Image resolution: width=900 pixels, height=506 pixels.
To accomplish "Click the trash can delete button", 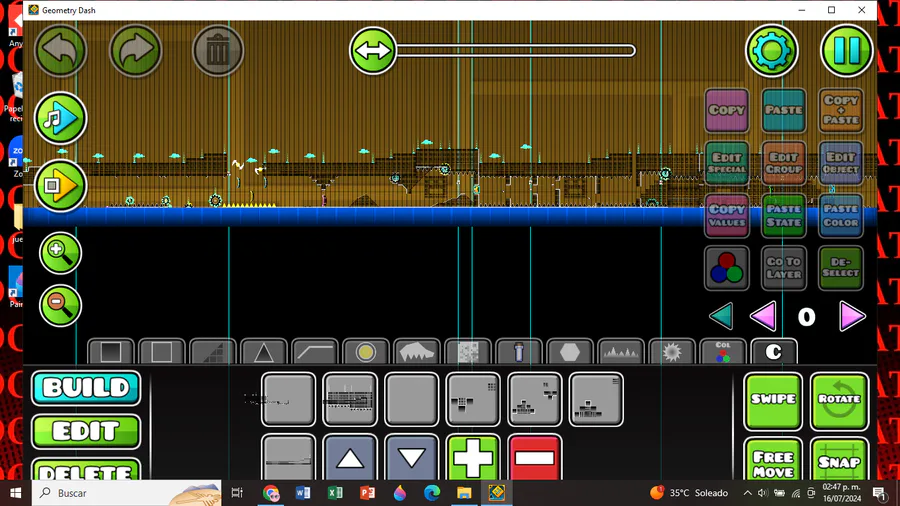I will 218,51.
